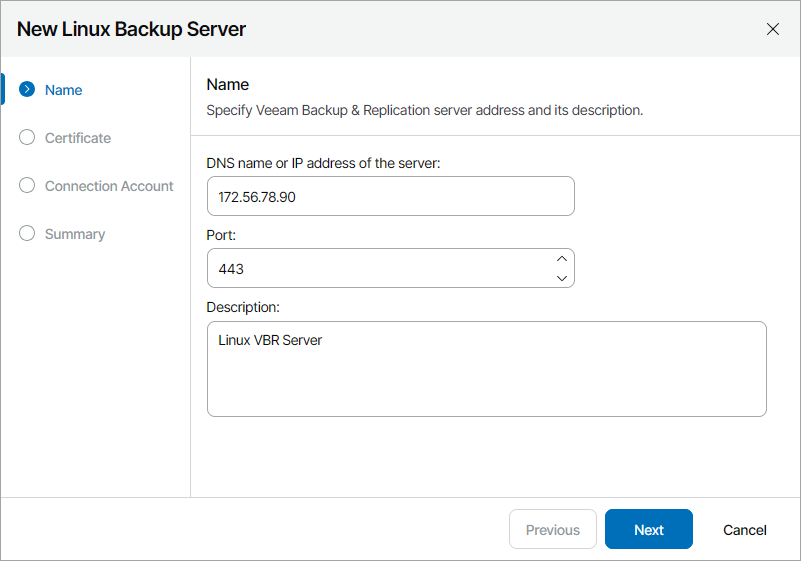Focus the DNS name or IP address field
This screenshot has width=801, height=561.
coord(390,197)
